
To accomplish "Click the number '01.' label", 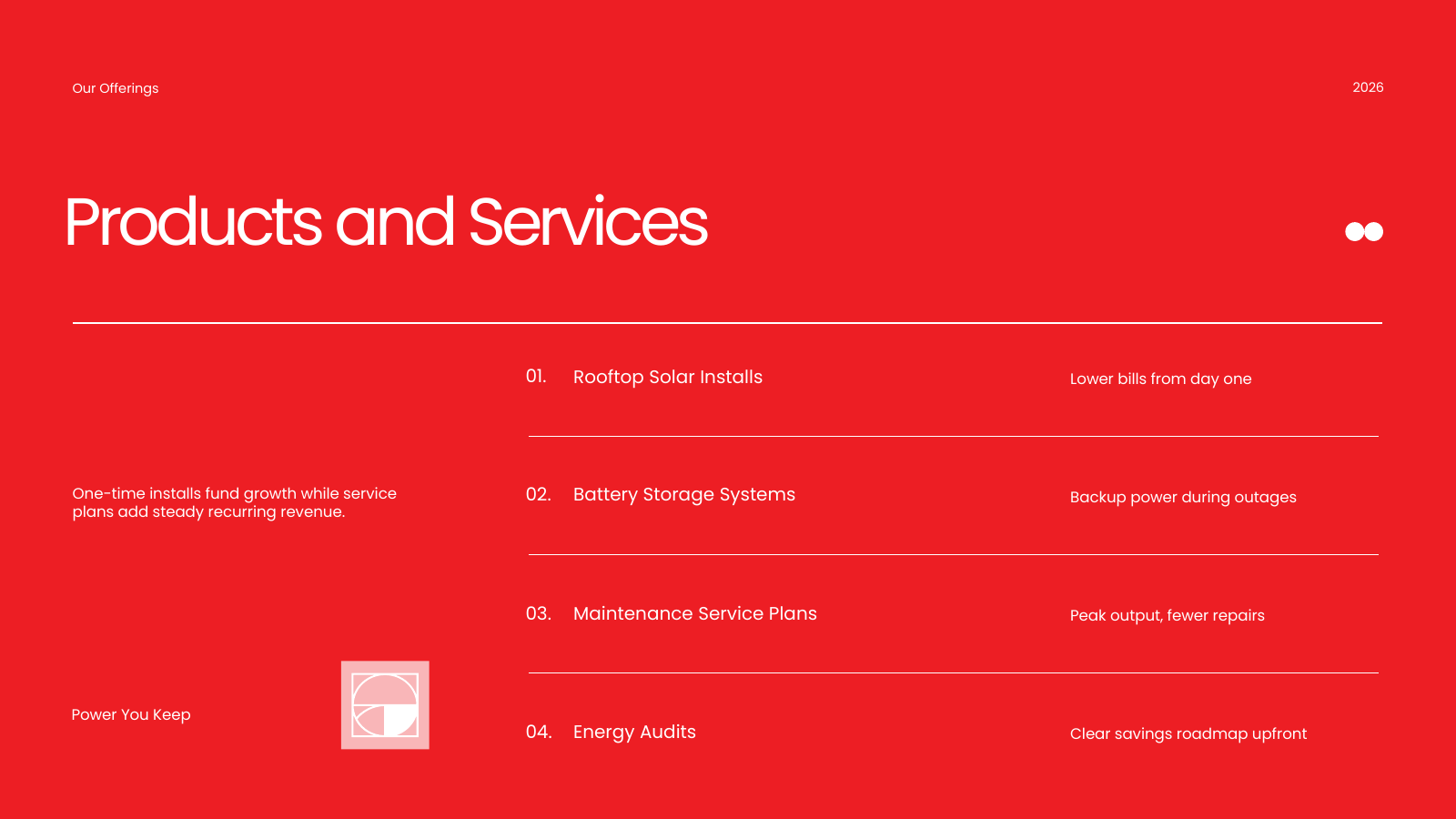I will point(536,376).
